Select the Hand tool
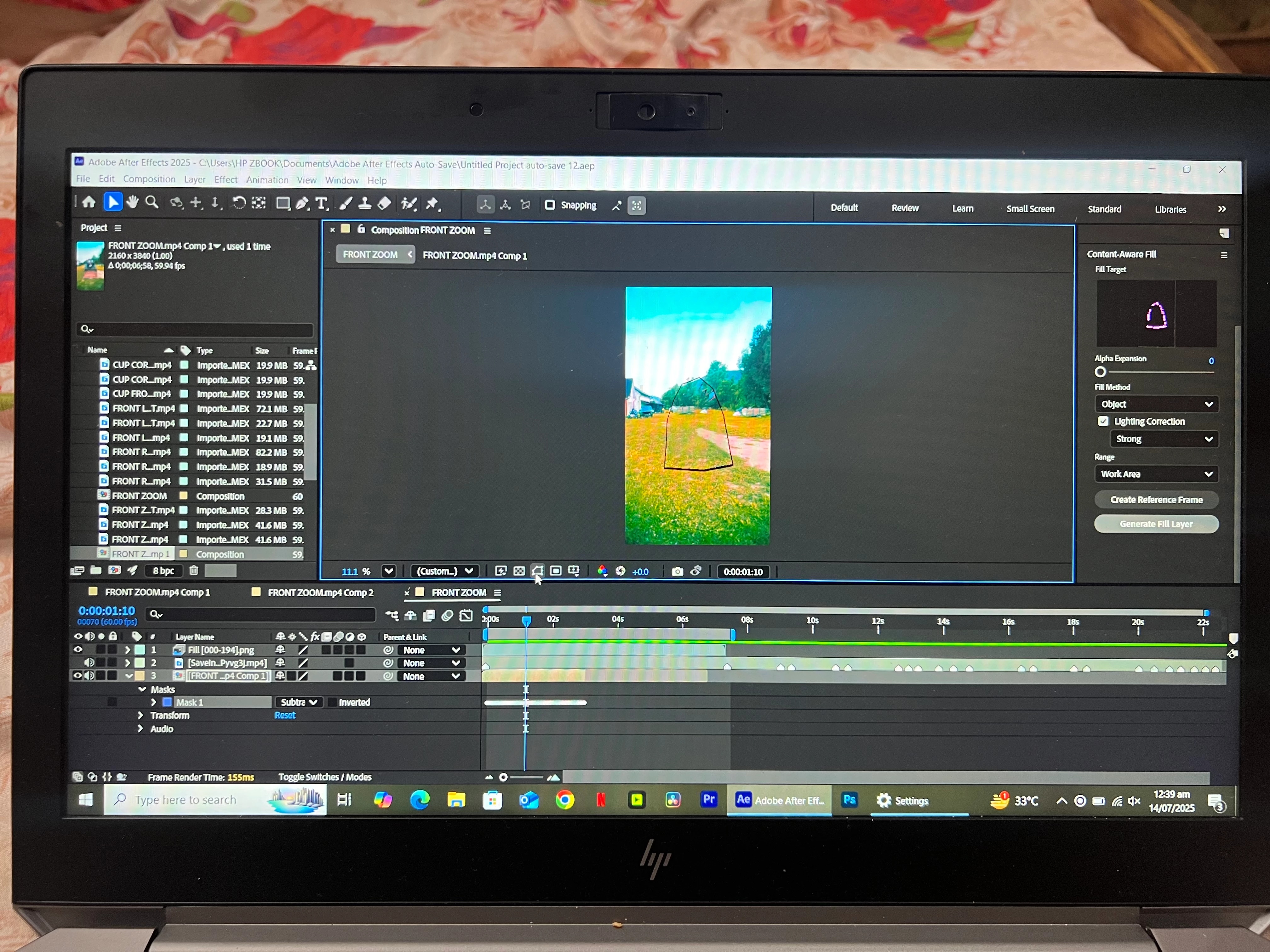Image resolution: width=1270 pixels, height=952 pixels. pyautogui.click(x=133, y=202)
